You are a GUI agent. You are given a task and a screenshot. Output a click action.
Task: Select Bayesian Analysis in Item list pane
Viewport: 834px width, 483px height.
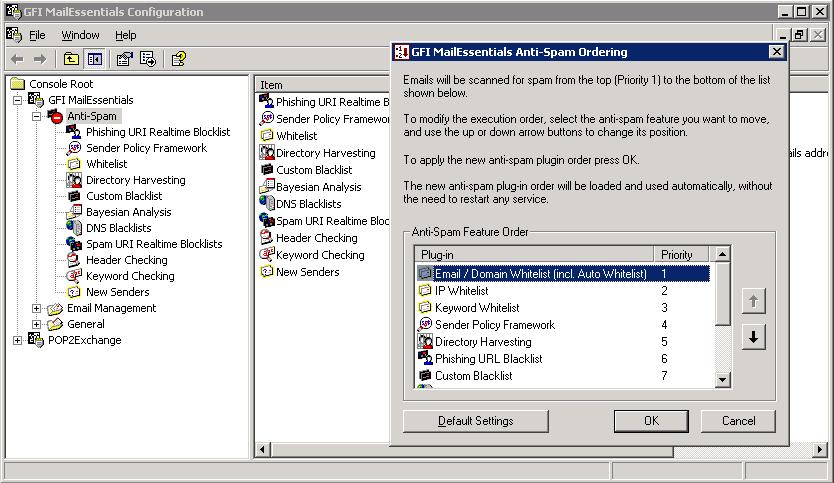pyautogui.click(x=310, y=187)
